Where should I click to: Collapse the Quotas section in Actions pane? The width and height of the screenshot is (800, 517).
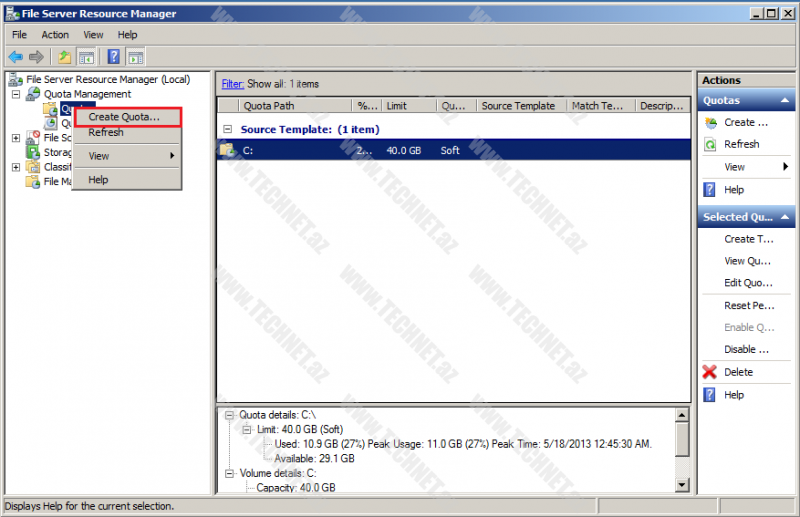(785, 101)
